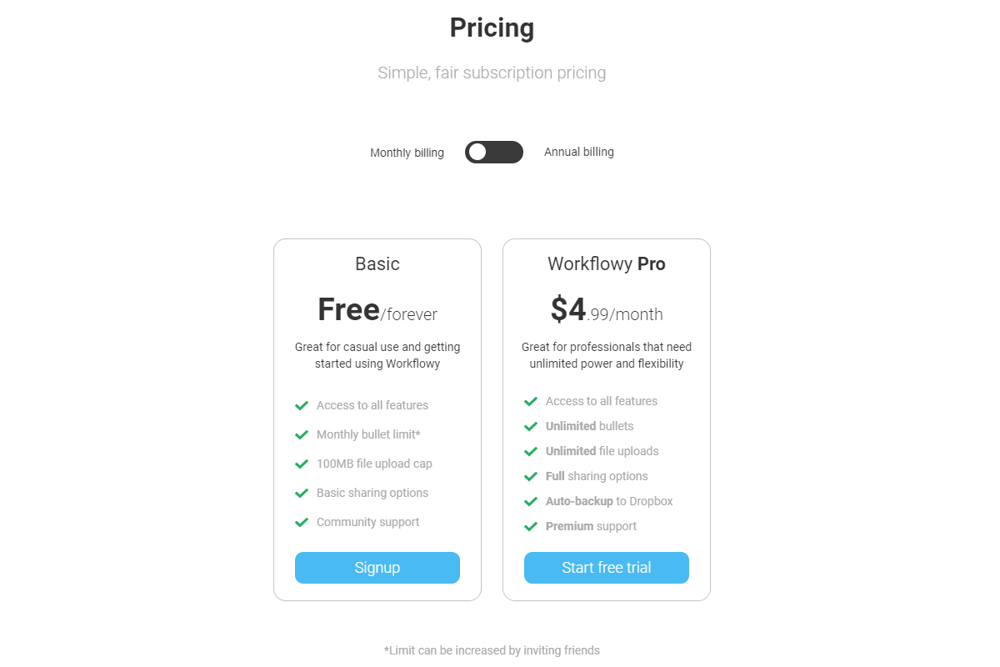Screen dimensions: 1000x667
Task: Click the checkmark beside "Premium support"
Action: pyautogui.click(x=530, y=526)
